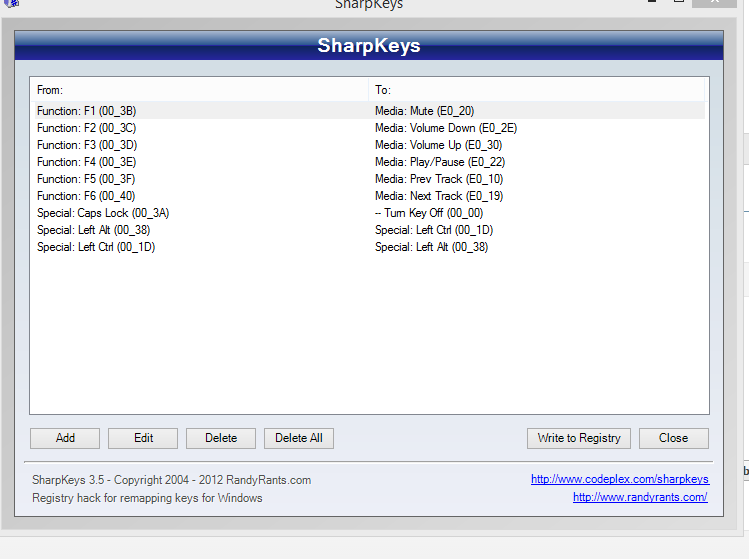
Task: Click Media: Play/Pause (E0_22) cell
Action: click(x=440, y=162)
